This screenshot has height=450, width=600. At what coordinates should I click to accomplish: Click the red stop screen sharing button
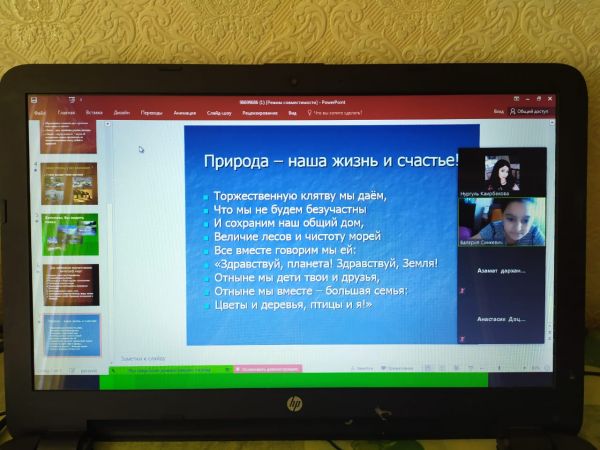265,368
